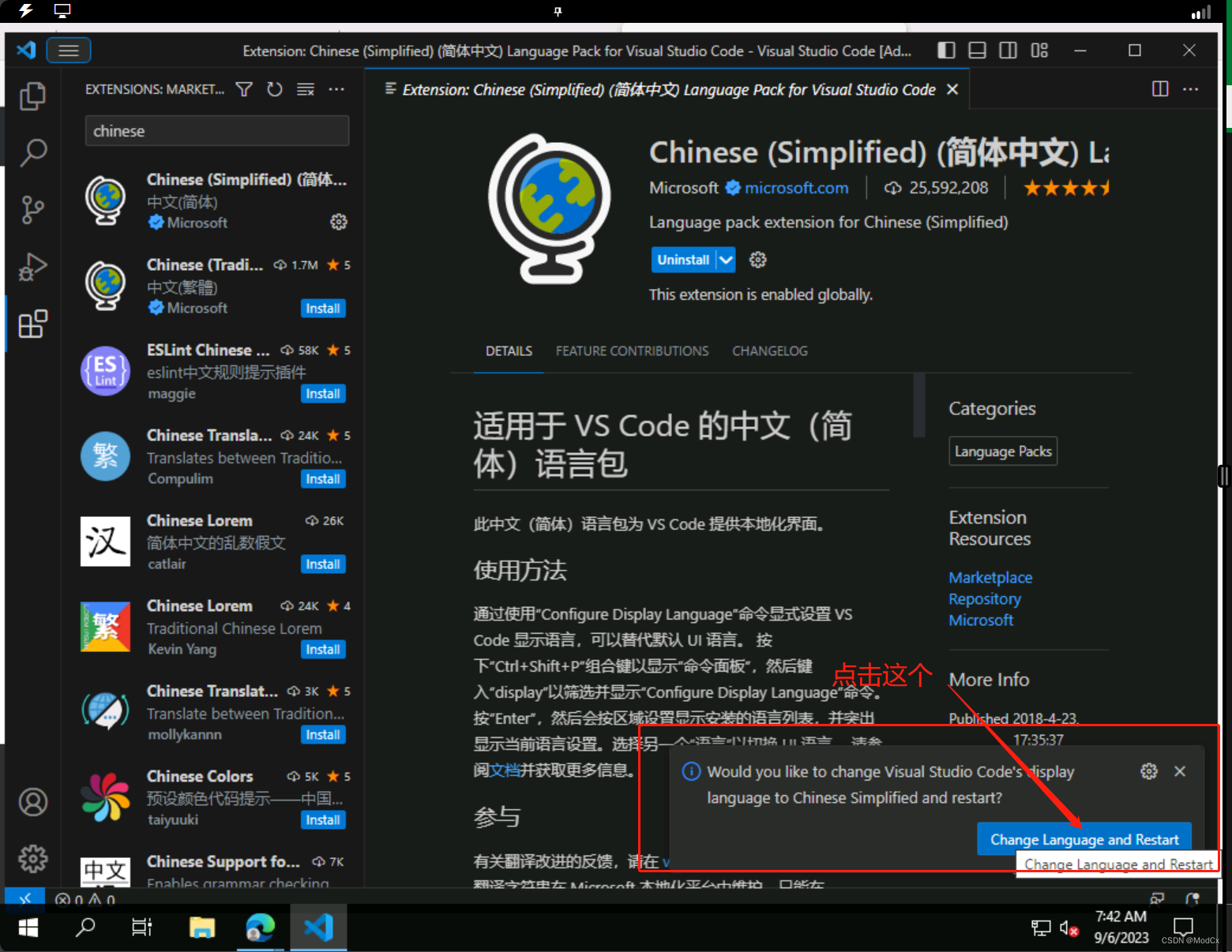Open the Explorer view in activity bar
The image size is (1232, 952).
pos(32,96)
